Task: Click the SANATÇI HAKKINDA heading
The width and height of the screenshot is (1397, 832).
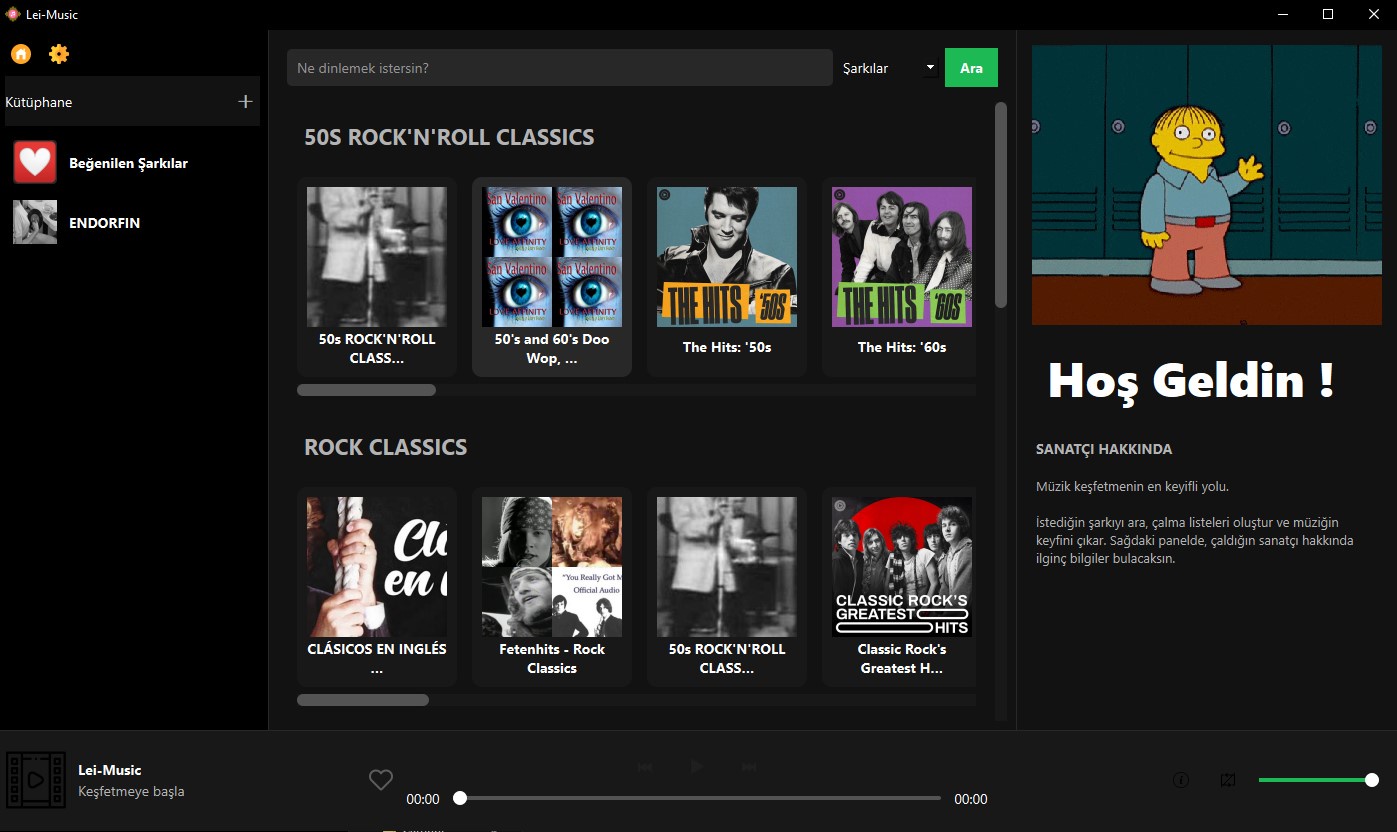Action: point(1104,449)
